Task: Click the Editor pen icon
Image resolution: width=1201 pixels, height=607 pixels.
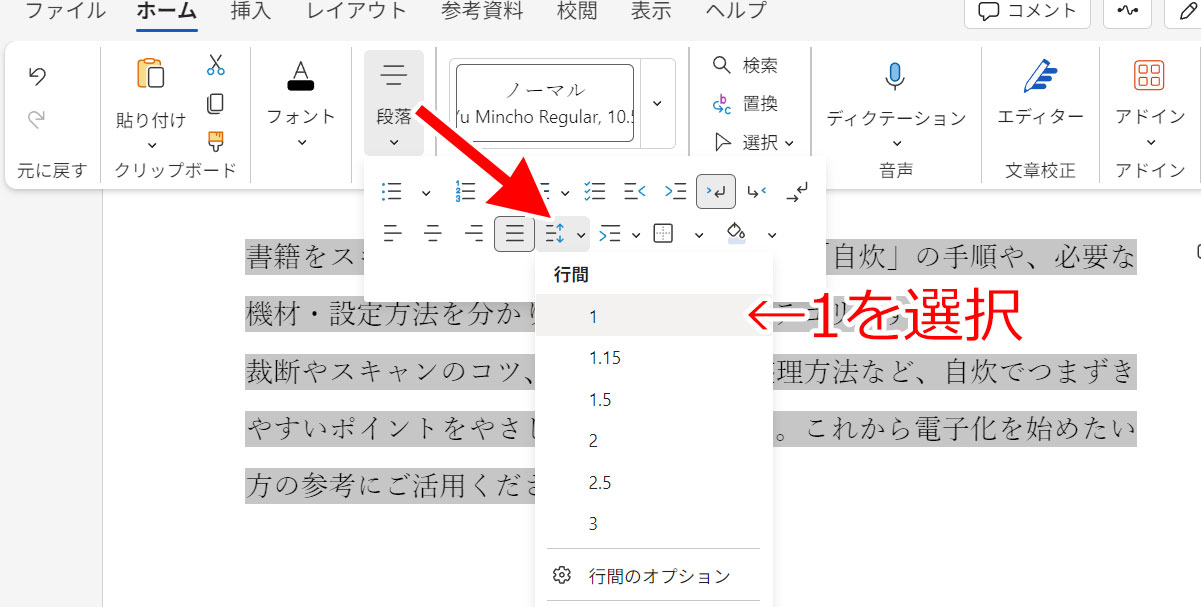Action: point(1040,75)
